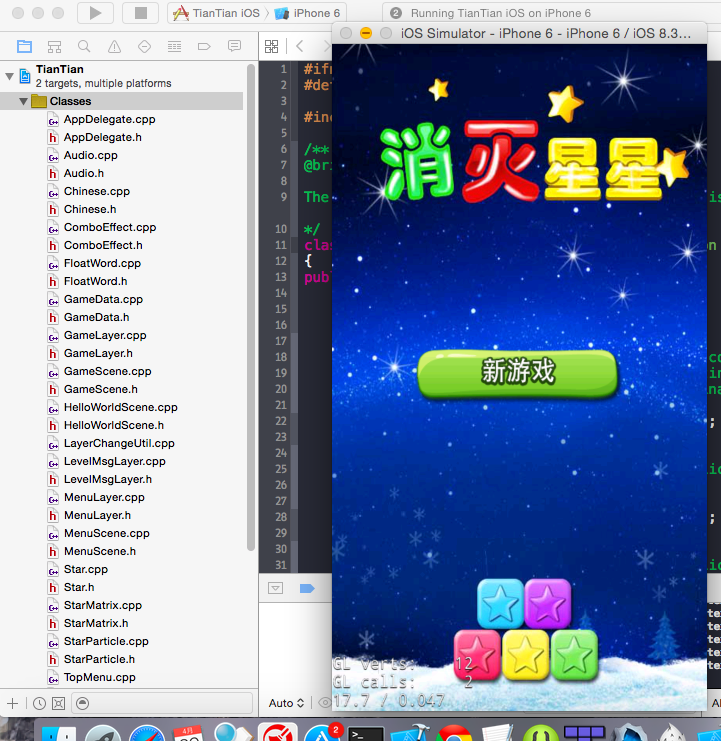
Task: Show the Symbol navigator
Action: point(54,46)
